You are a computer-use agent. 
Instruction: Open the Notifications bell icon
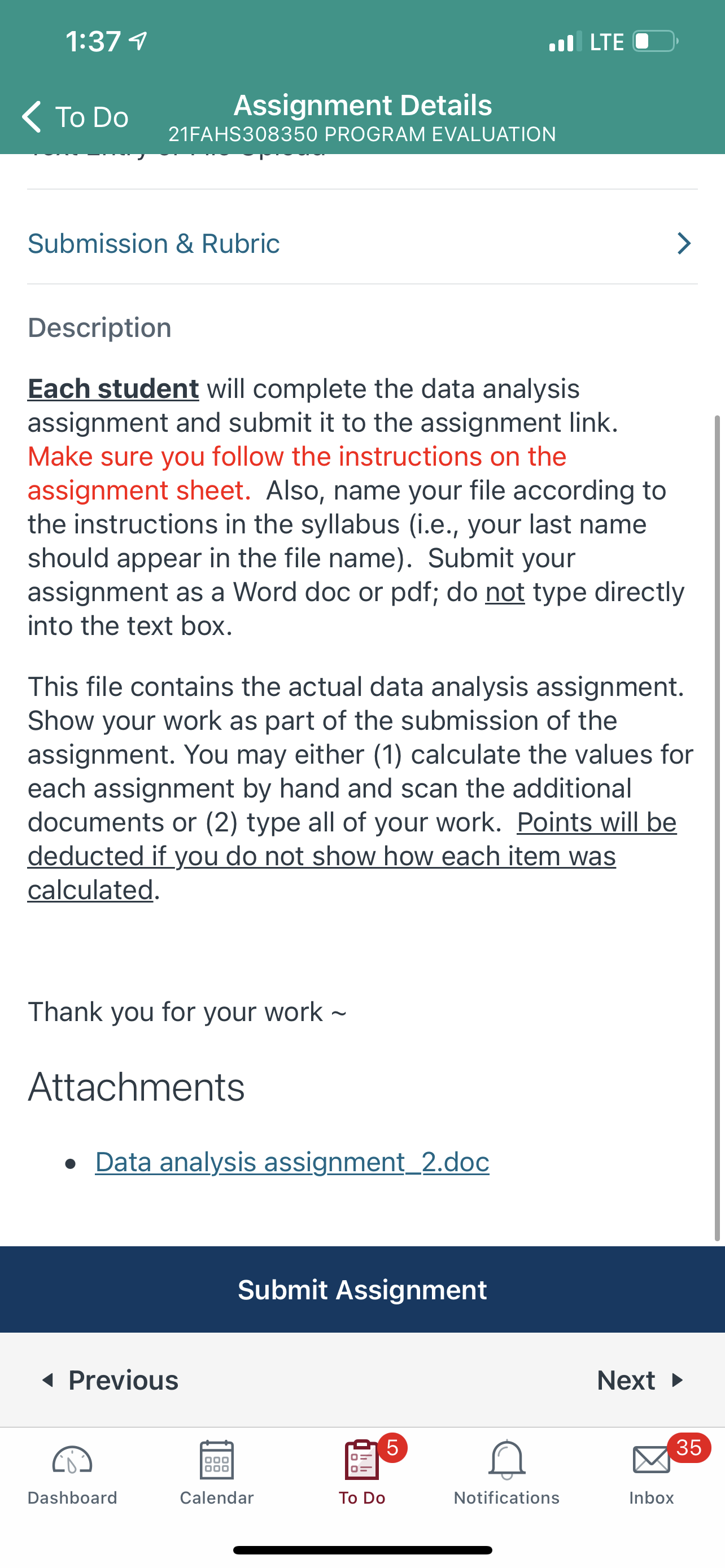(506, 1459)
